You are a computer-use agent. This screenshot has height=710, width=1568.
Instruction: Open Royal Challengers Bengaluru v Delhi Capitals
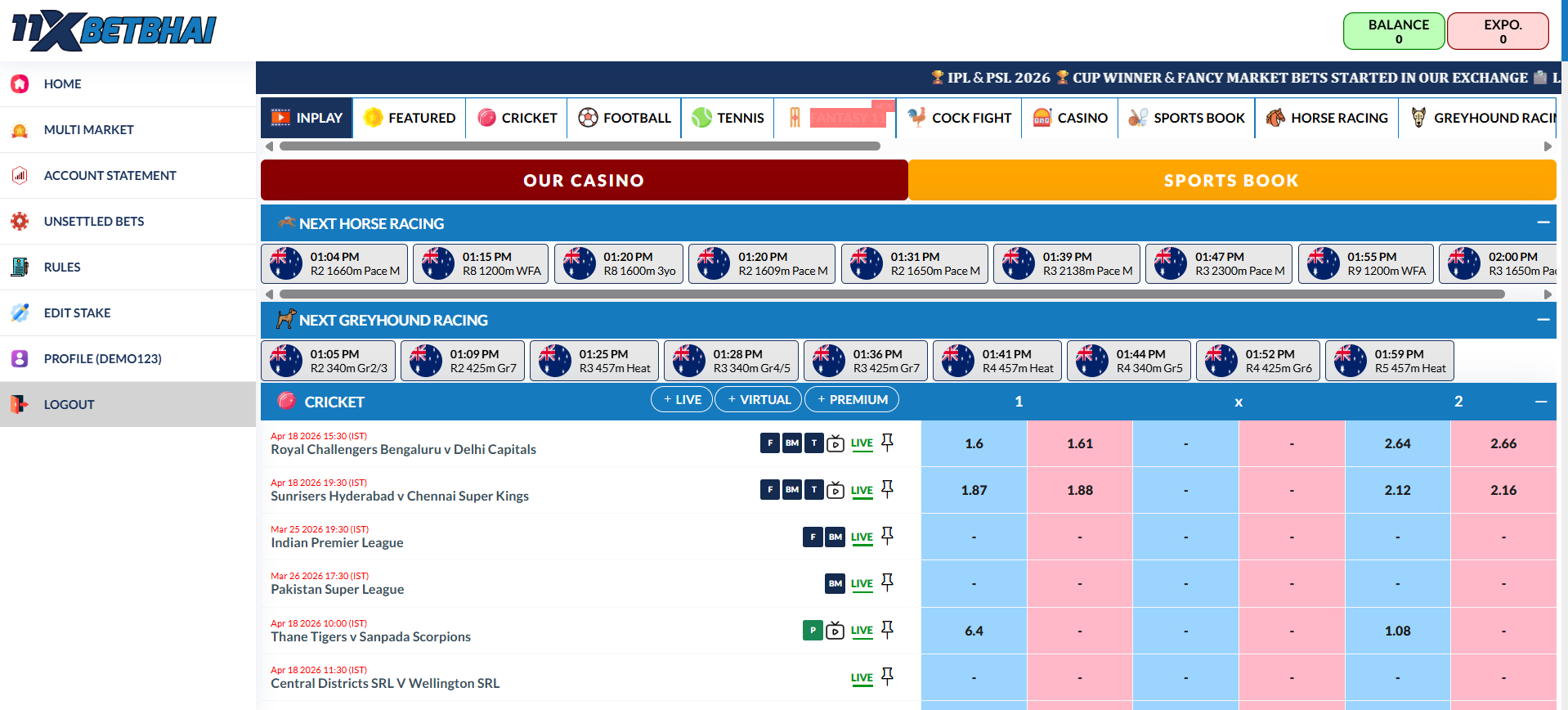(404, 449)
